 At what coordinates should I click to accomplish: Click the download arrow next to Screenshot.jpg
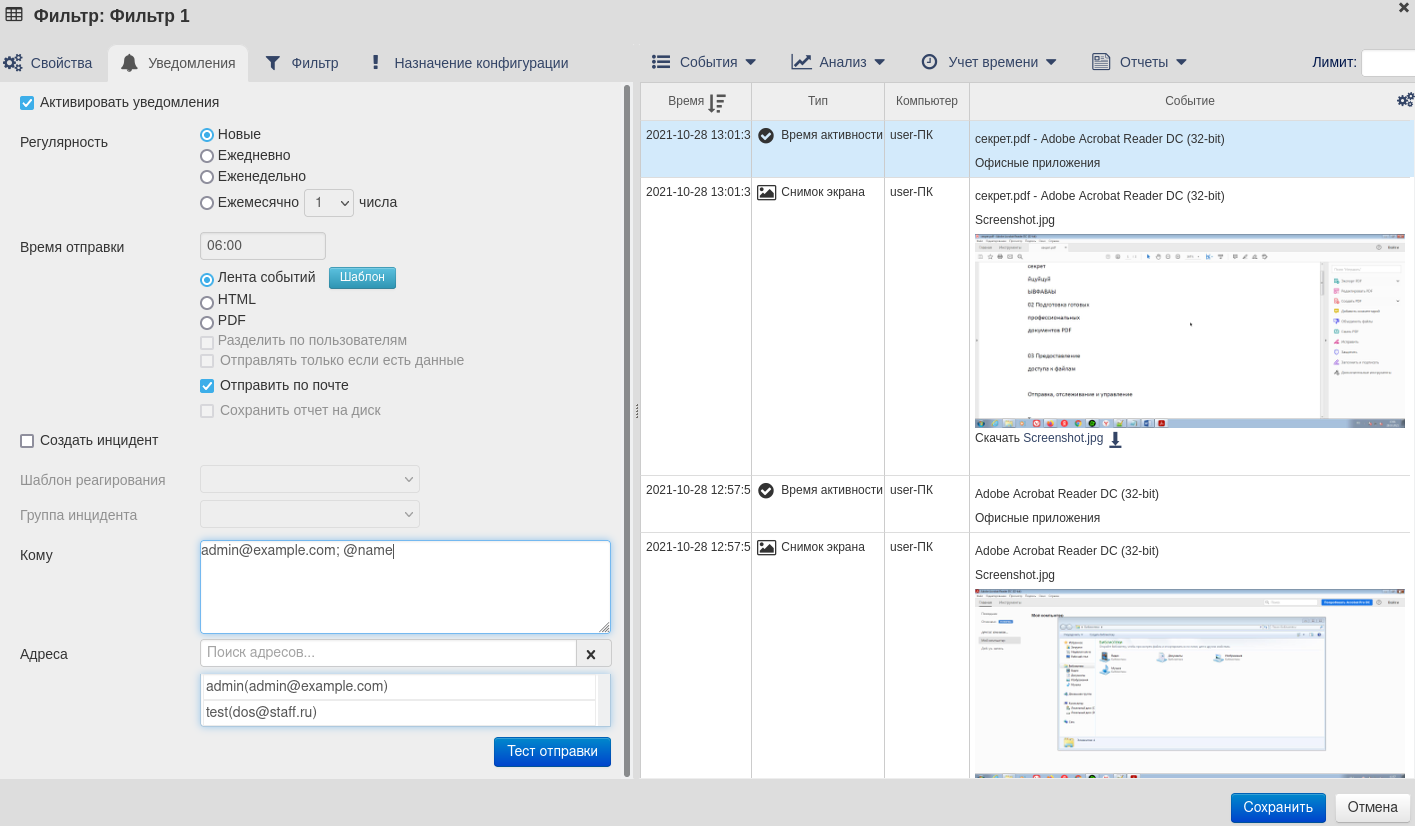click(x=1115, y=439)
